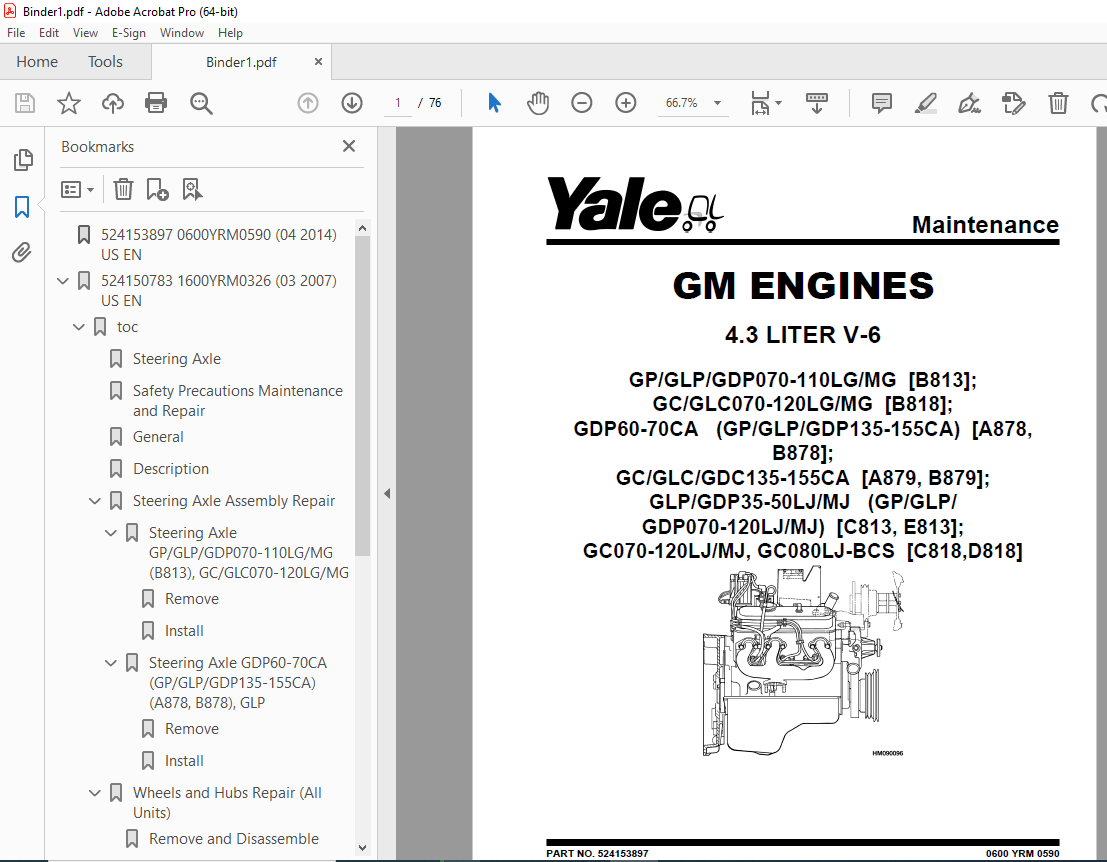
Task: Click the toolbar trash delete icon
Action: [1058, 103]
